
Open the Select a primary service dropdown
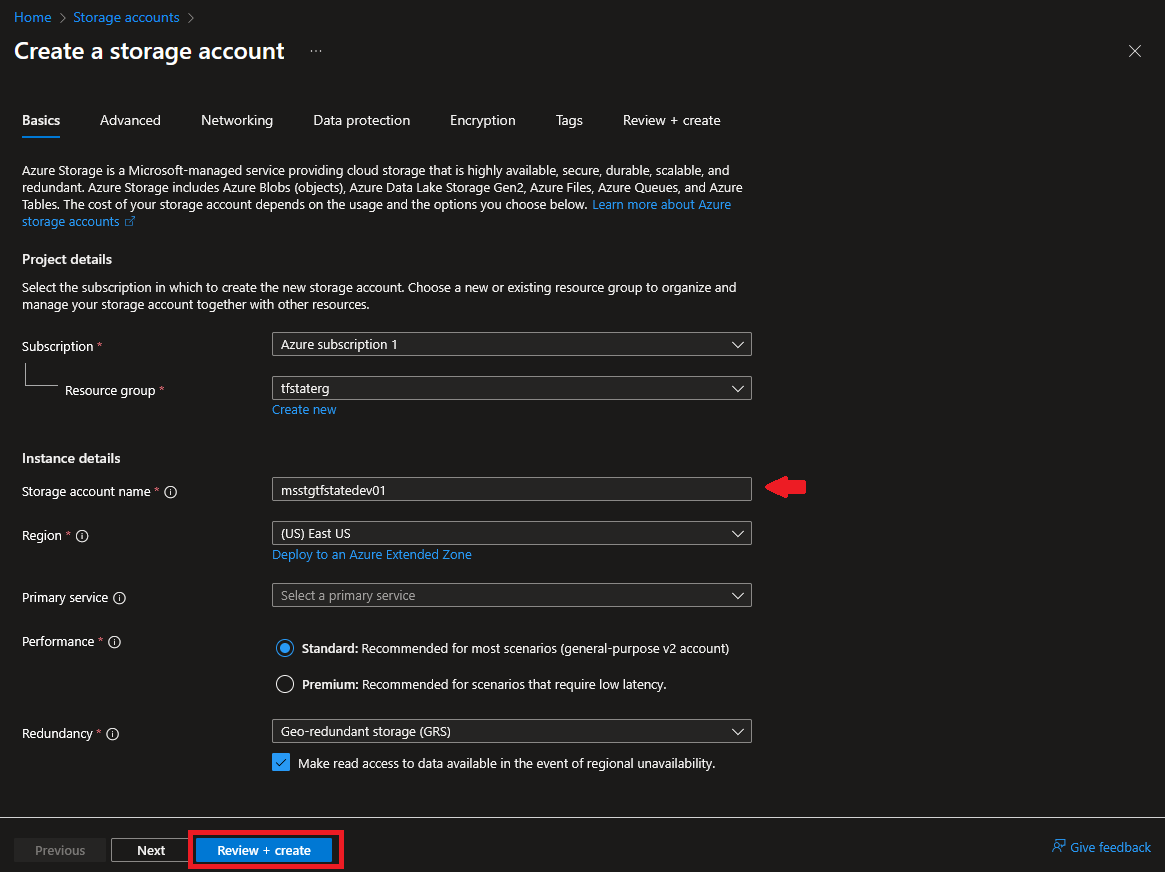512,596
